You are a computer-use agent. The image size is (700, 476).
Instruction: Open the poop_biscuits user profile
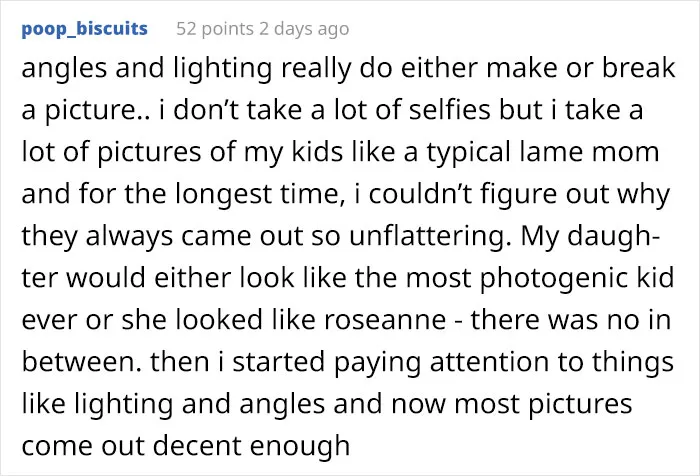click(84, 29)
